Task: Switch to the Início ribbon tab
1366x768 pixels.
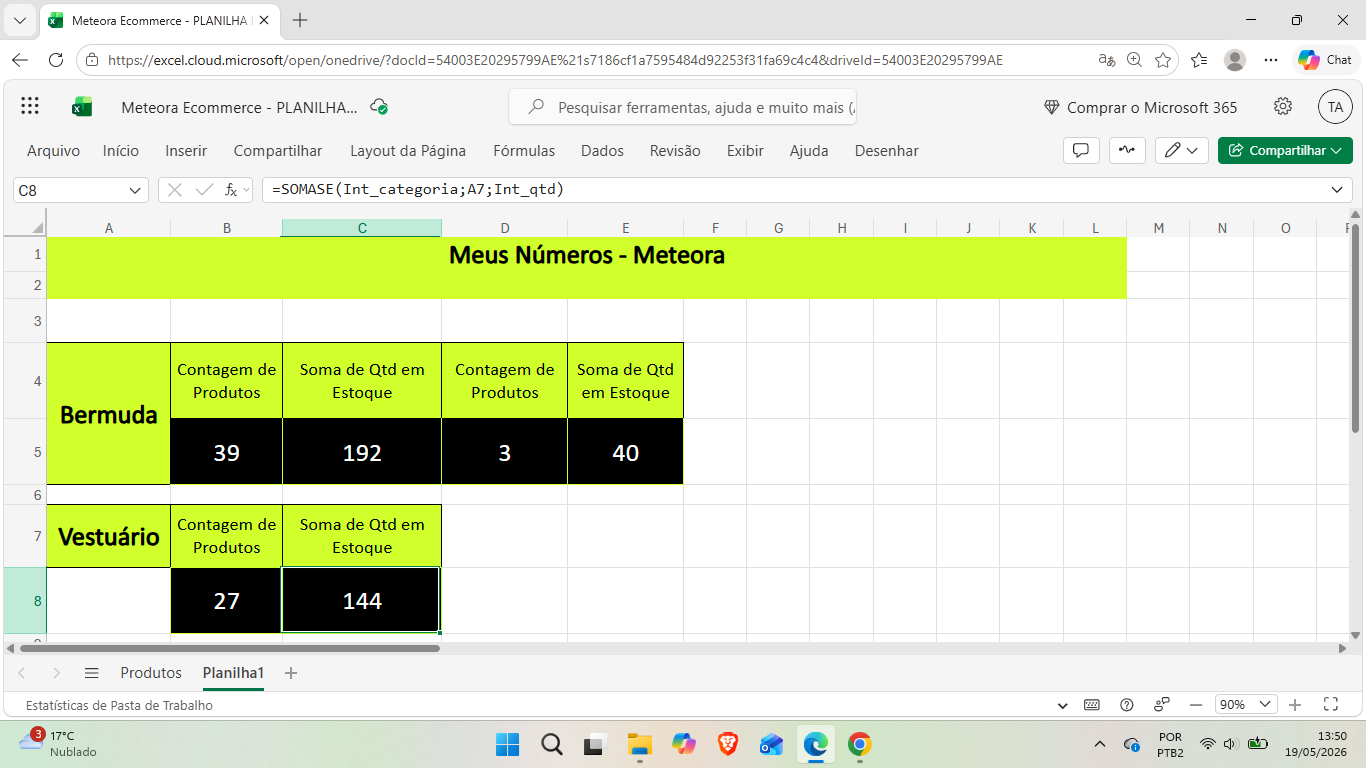Action: pos(121,150)
